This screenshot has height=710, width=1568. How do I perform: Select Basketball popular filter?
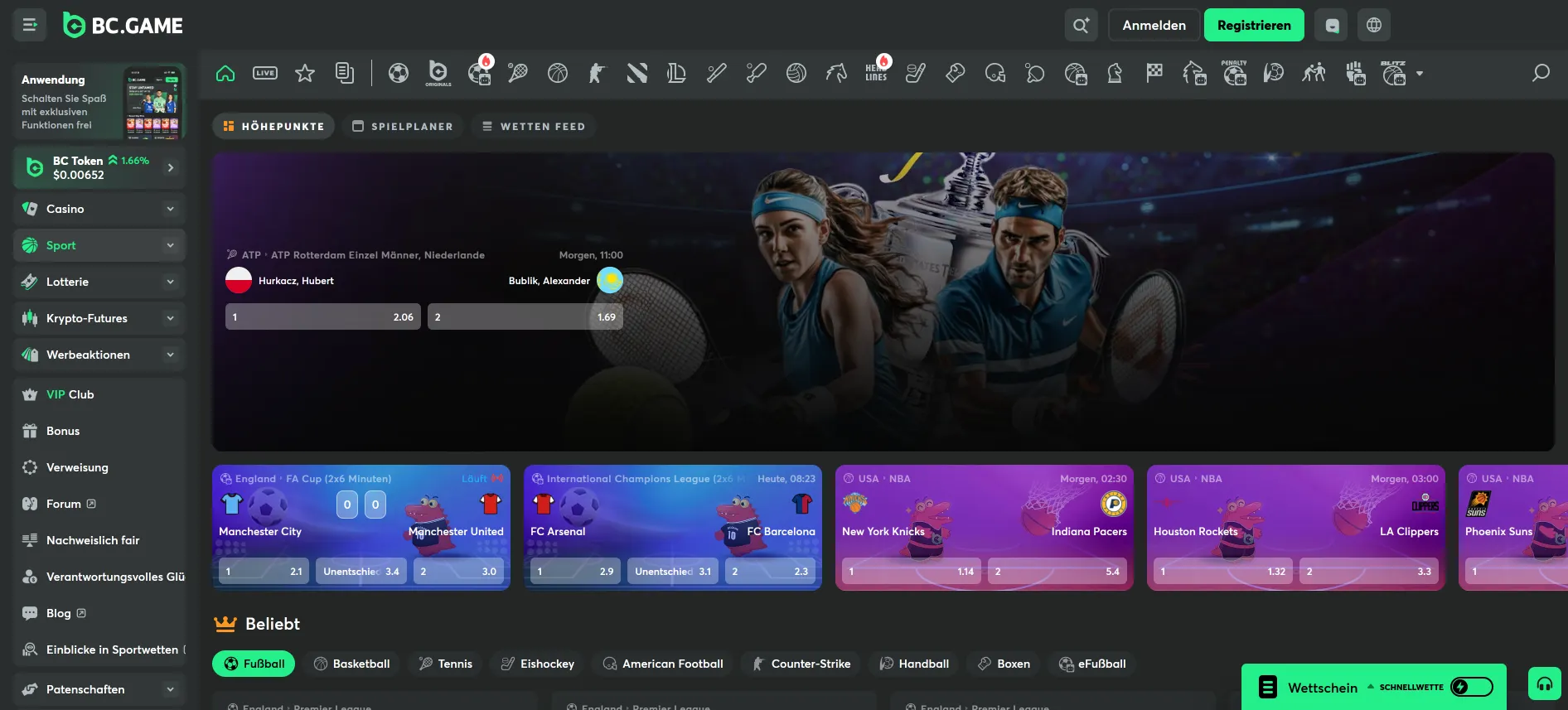click(x=351, y=664)
